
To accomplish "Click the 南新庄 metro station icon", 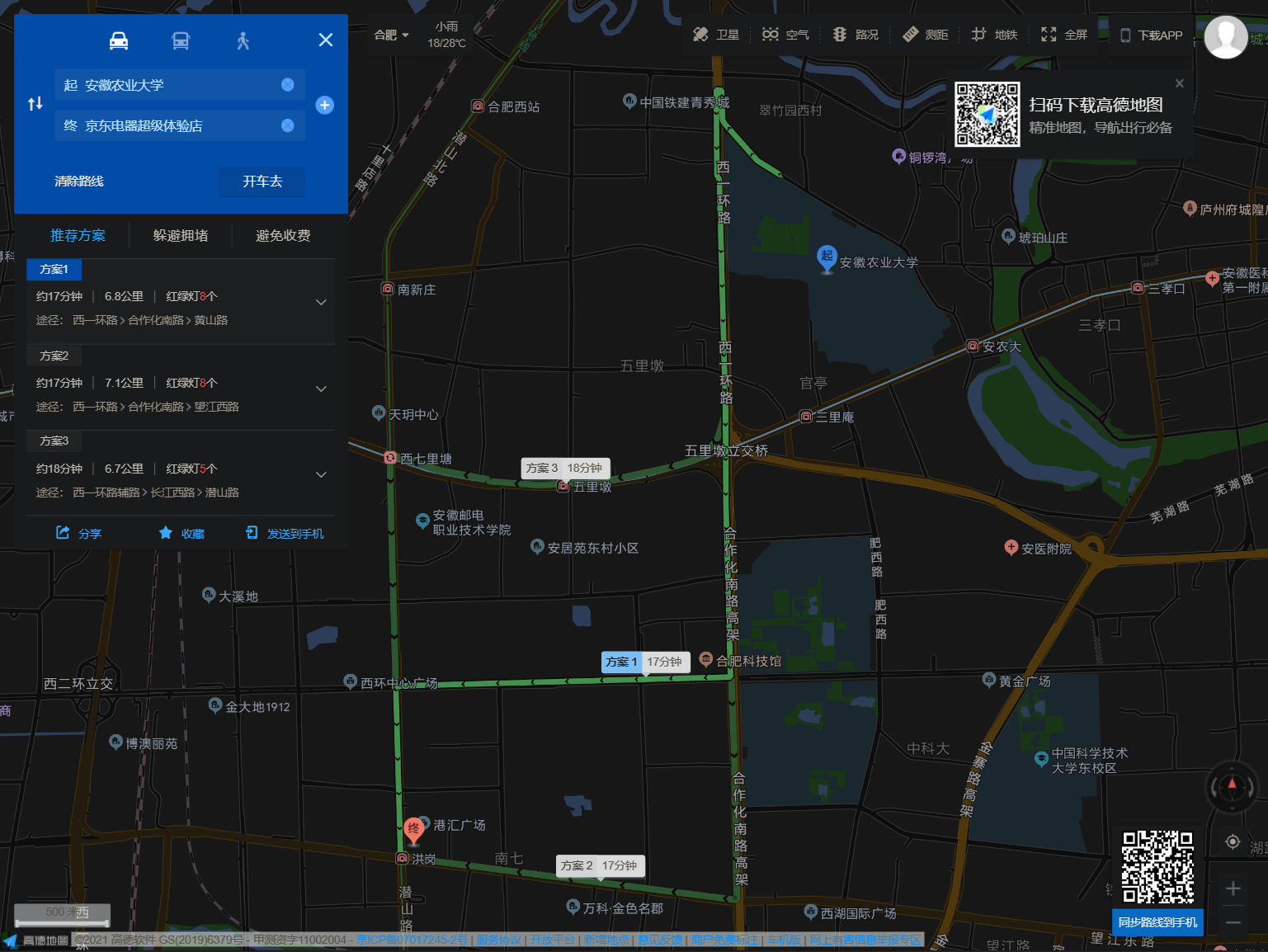I will coord(388,289).
